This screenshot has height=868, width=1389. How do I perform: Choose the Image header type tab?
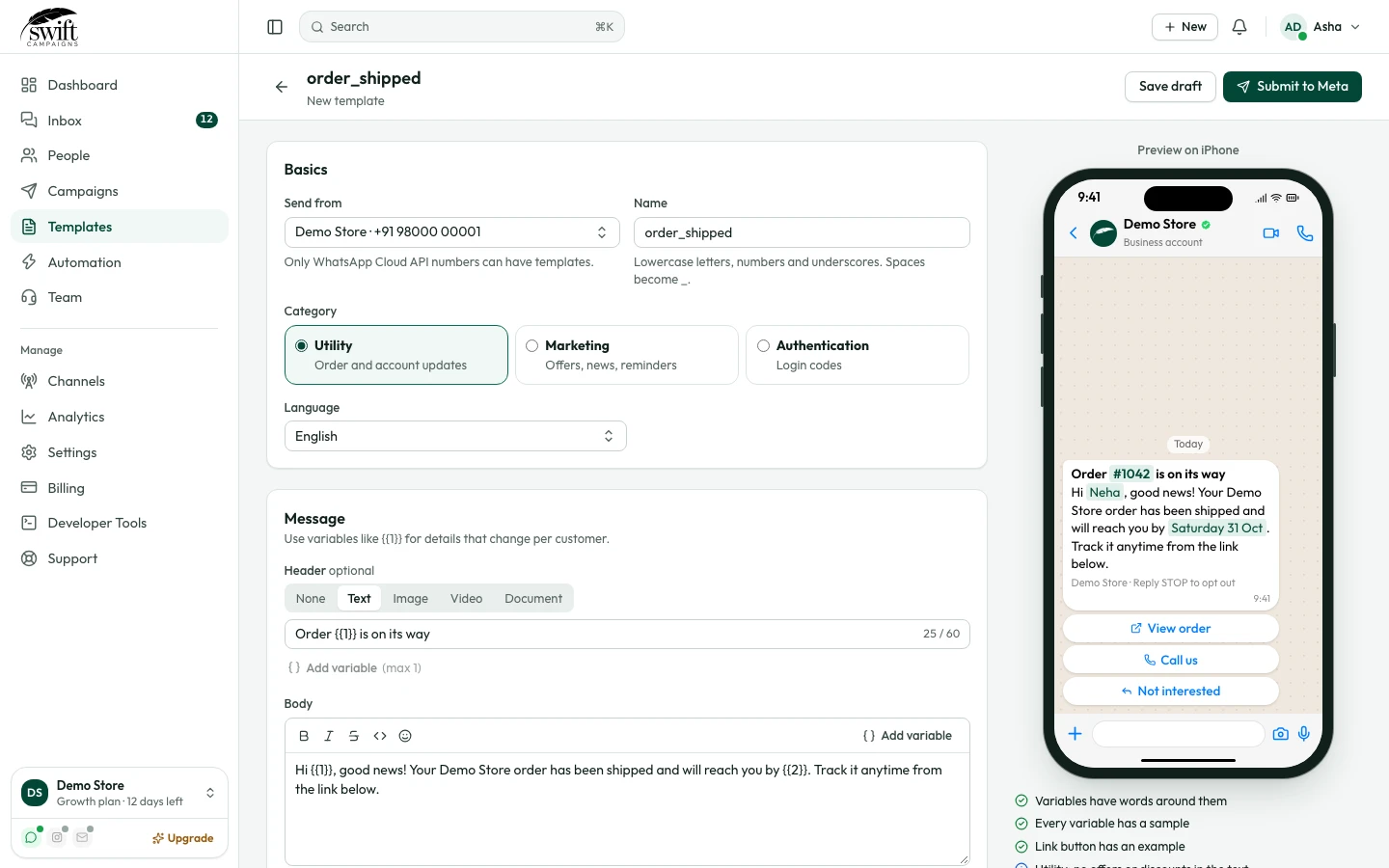(411, 599)
